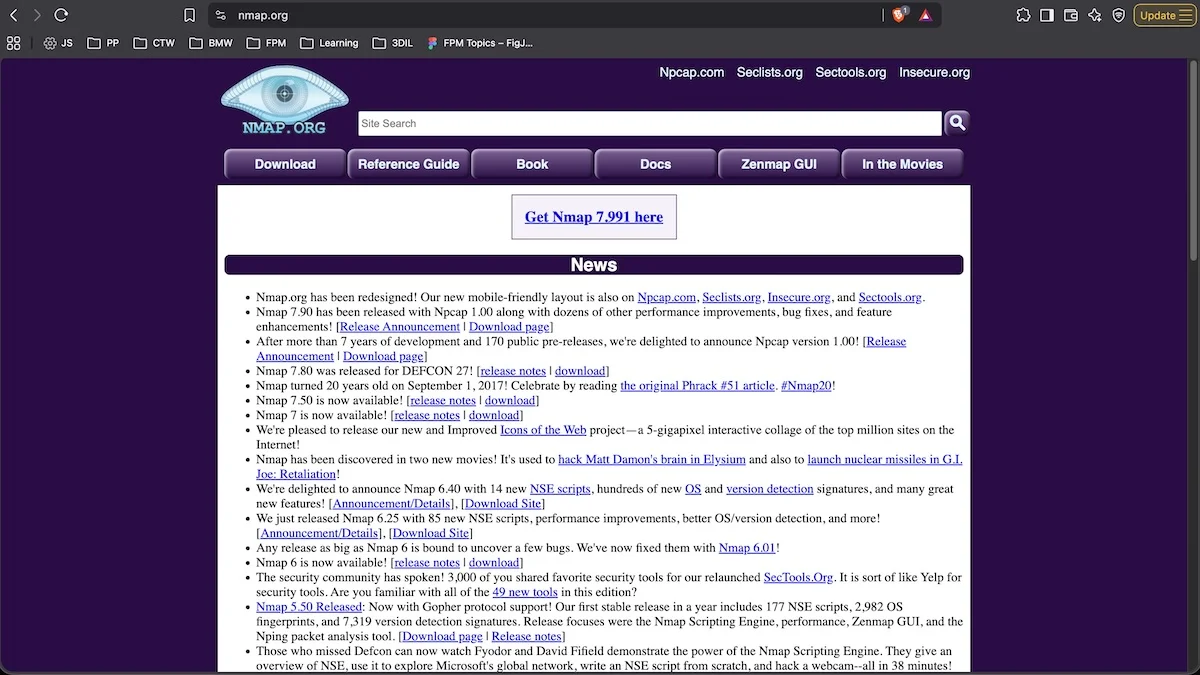Click the browser forward arrow
Image resolution: width=1200 pixels, height=675 pixels.
point(37,15)
